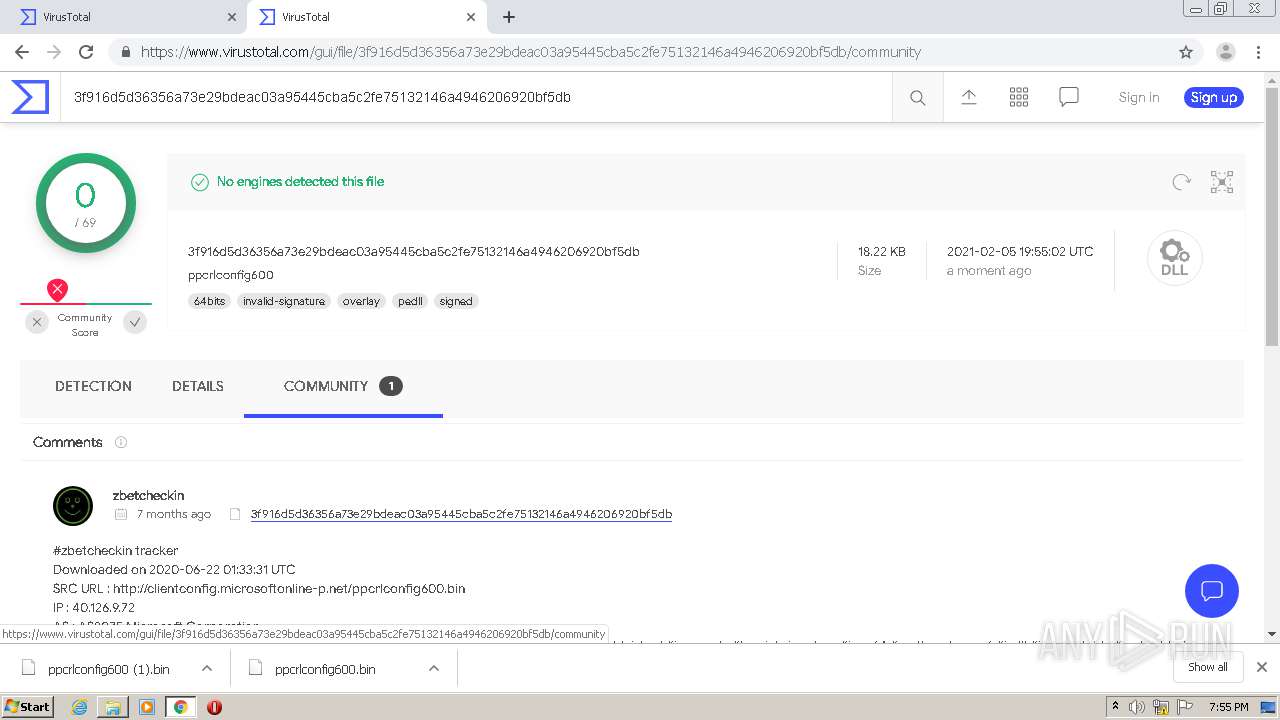This screenshot has width=1280, height=720.
Task: Click 'No engines detected this file' text
Action: point(300,181)
